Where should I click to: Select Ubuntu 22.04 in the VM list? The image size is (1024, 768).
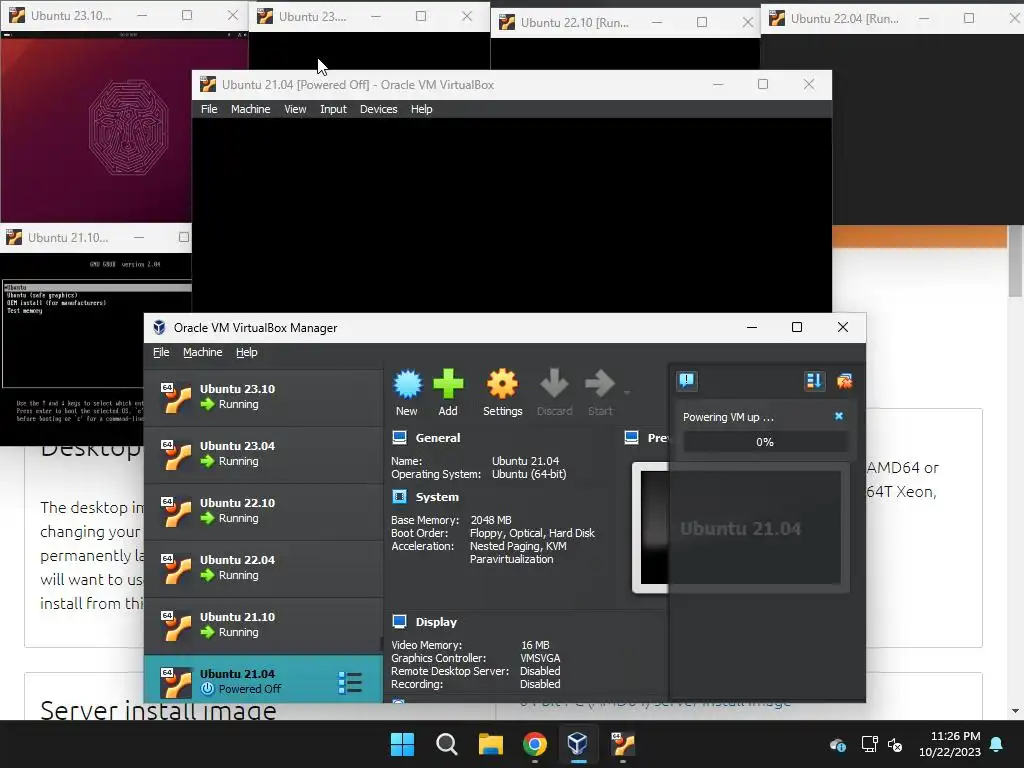coord(263,568)
